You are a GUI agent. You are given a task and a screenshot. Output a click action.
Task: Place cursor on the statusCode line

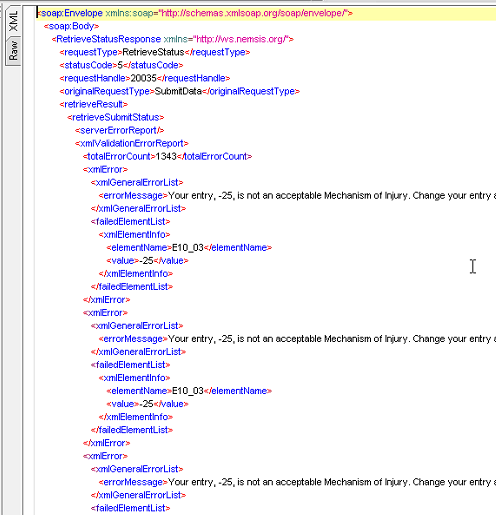tap(121, 65)
